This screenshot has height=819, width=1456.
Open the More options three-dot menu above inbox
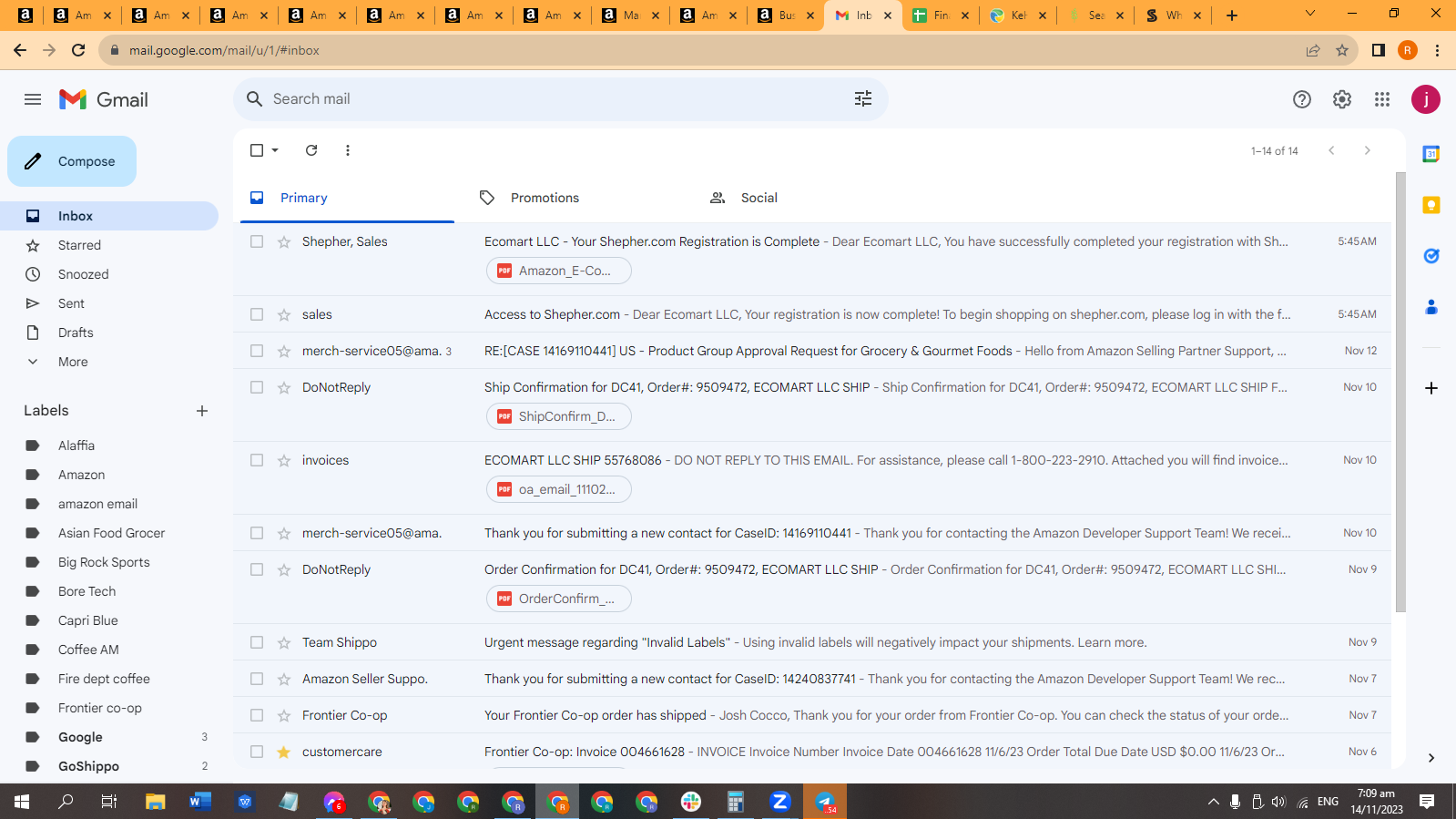348,150
